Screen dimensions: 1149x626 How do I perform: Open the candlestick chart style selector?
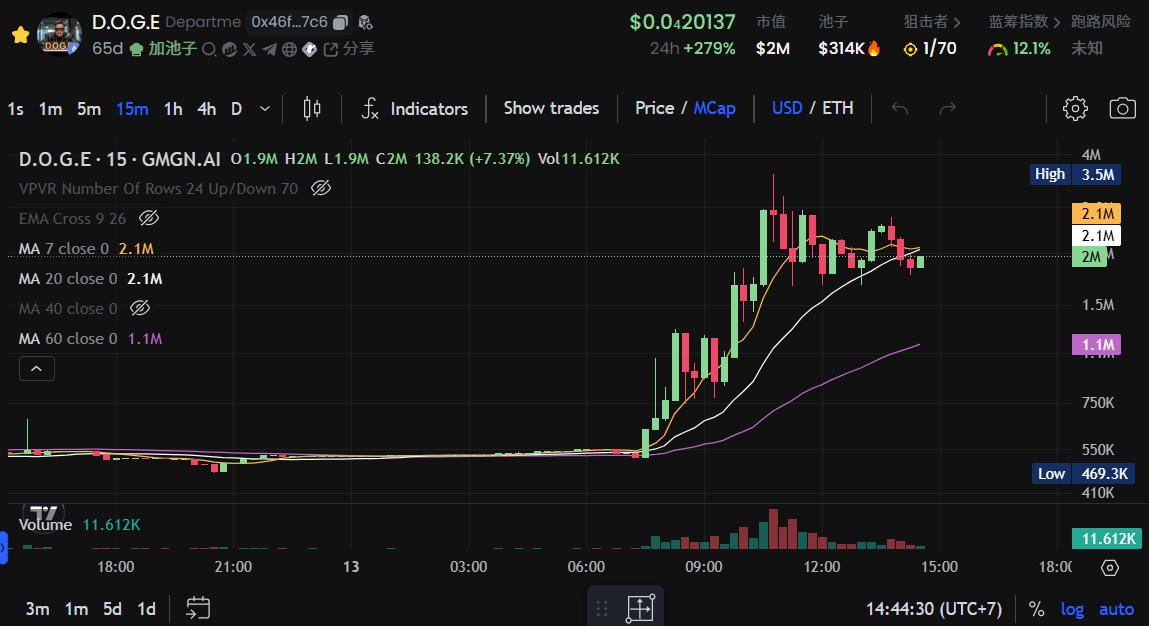click(312, 108)
